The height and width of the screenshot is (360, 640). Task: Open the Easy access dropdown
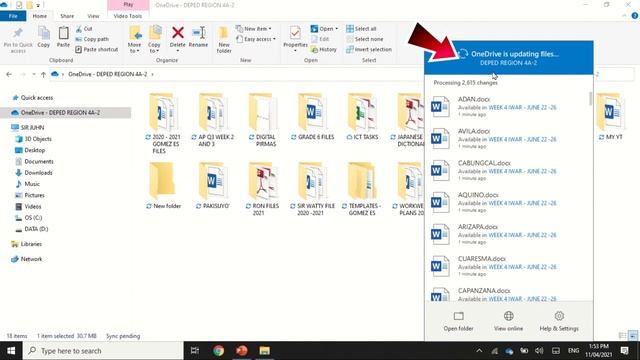pos(256,39)
